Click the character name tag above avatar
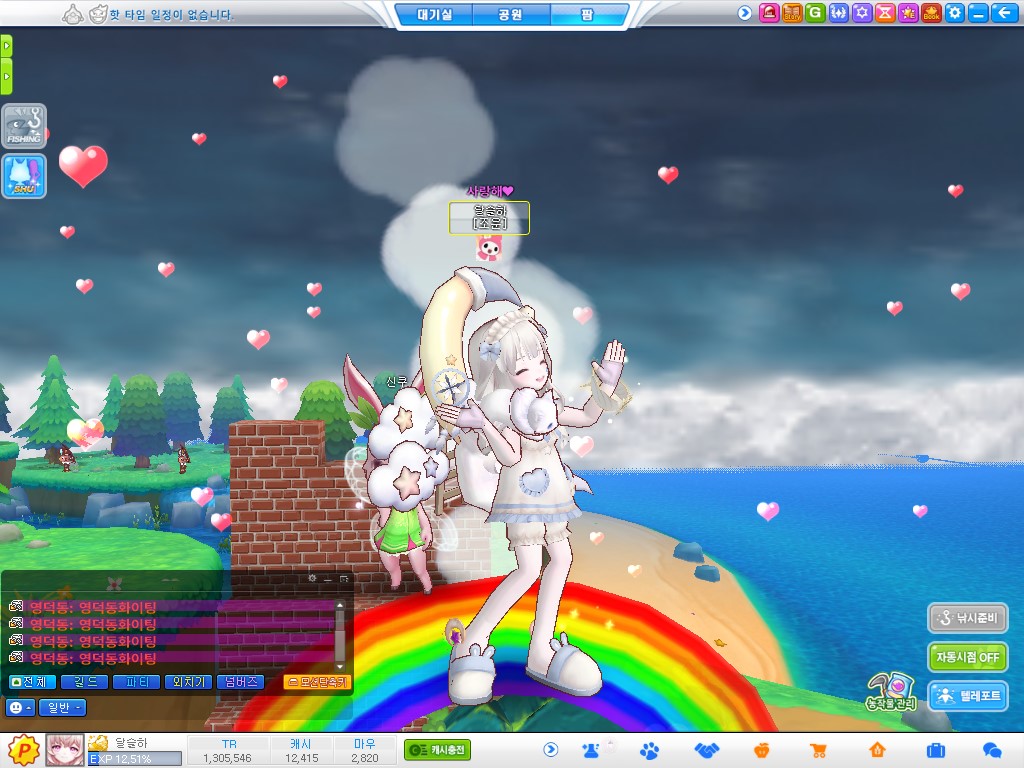The width and height of the screenshot is (1024, 768). [489, 217]
